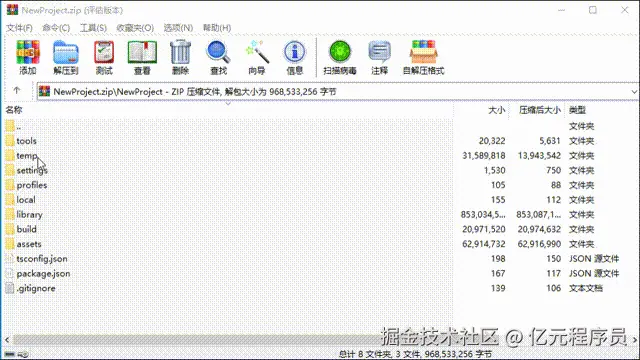Viewport: 640px width, 360px height.
Task: Open the 命令(C) menu
Action: pyautogui.click(x=56, y=28)
